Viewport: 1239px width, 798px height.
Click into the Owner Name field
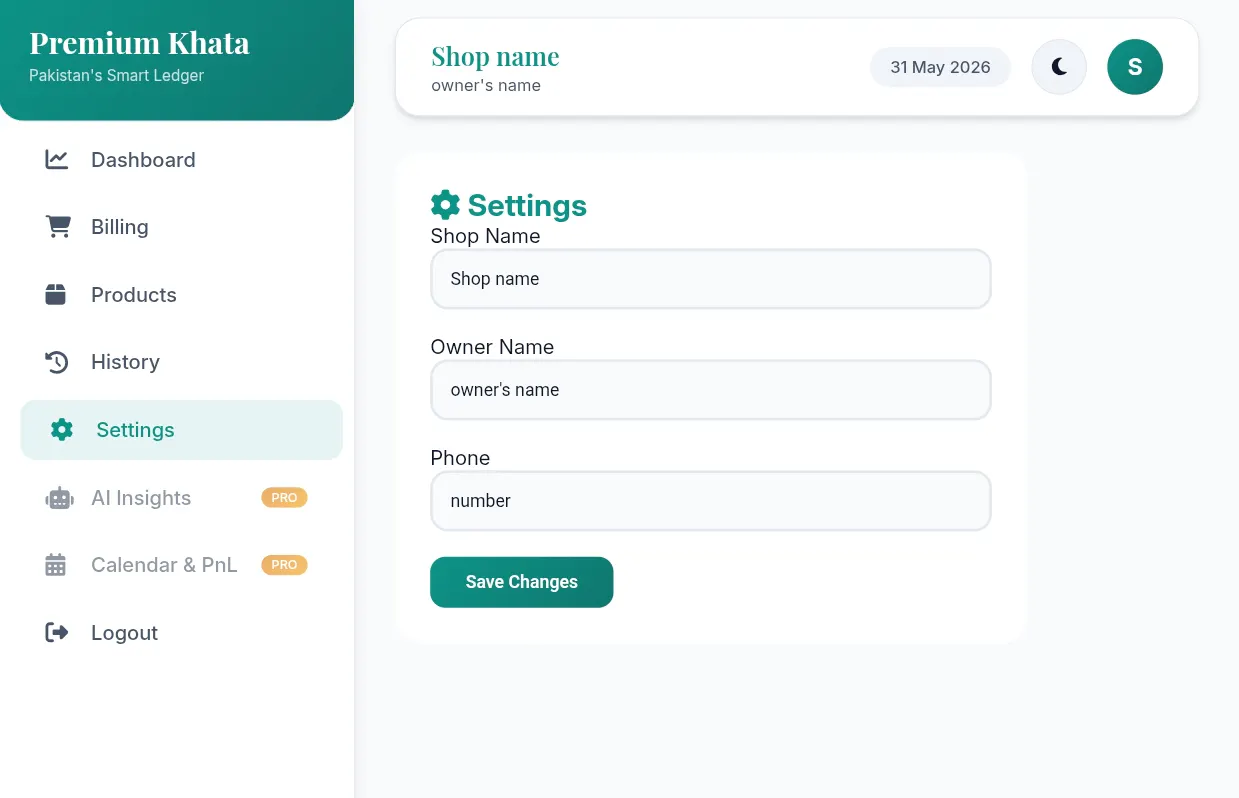click(x=710, y=390)
